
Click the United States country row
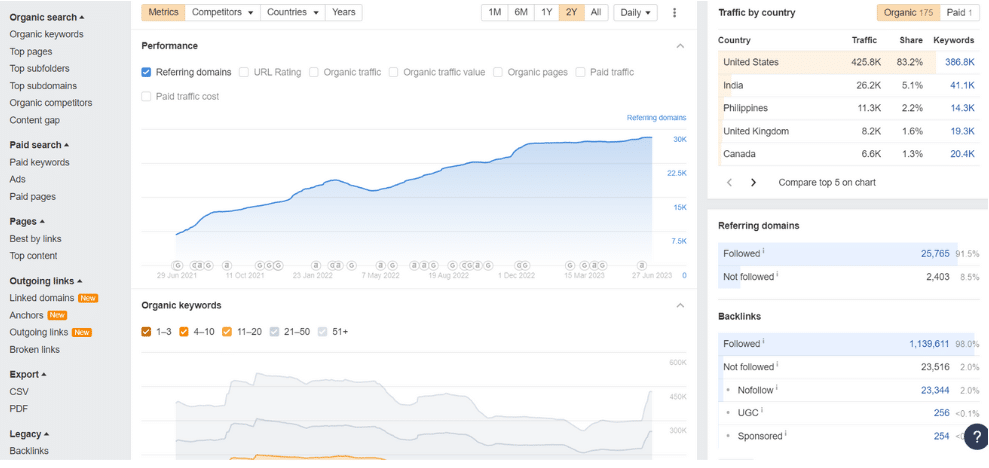pyautogui.click(x=750, y=62)
